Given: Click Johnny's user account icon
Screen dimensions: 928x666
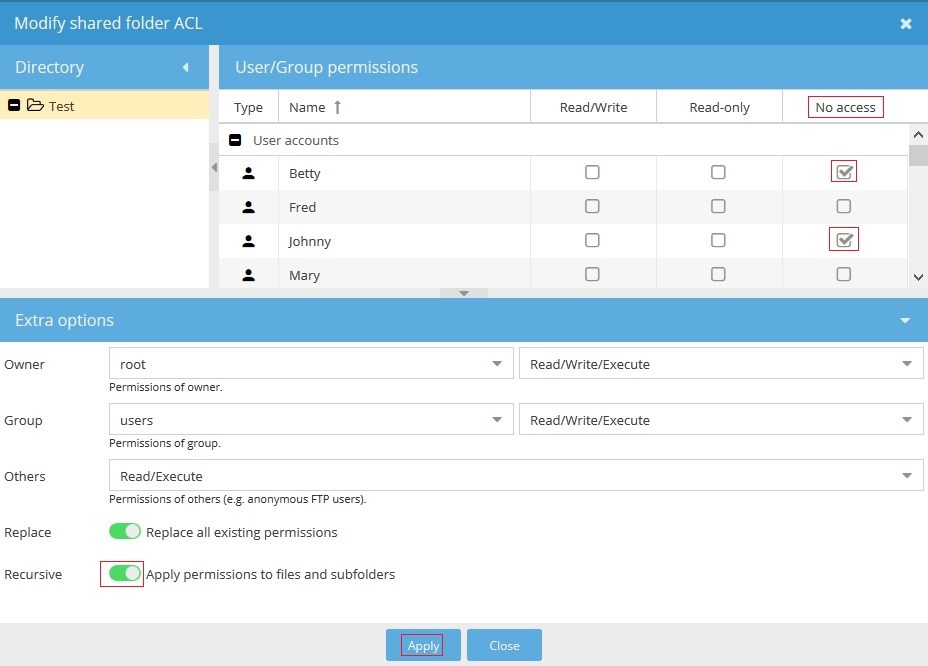Looking at the screenshot, I should 248,241.
